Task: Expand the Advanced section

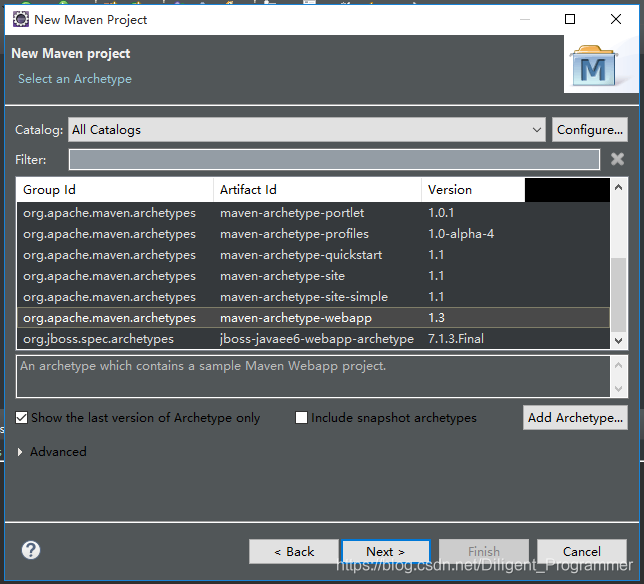Action: (20, 452)
